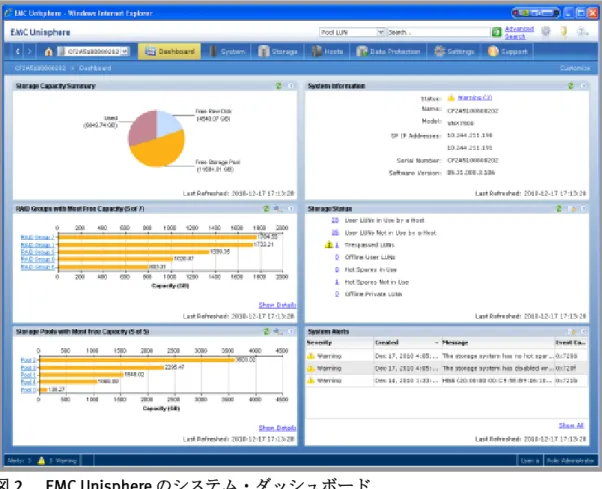Open Show Details in the Storage Pools panel
This screenshot has width=602, height=489.
[277, 428]
